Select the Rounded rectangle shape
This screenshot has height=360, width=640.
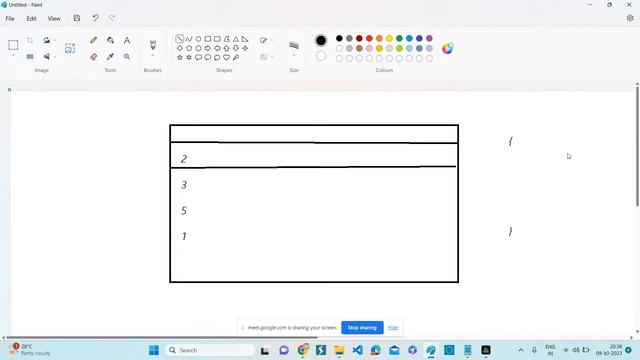click(x=217, y=39)
